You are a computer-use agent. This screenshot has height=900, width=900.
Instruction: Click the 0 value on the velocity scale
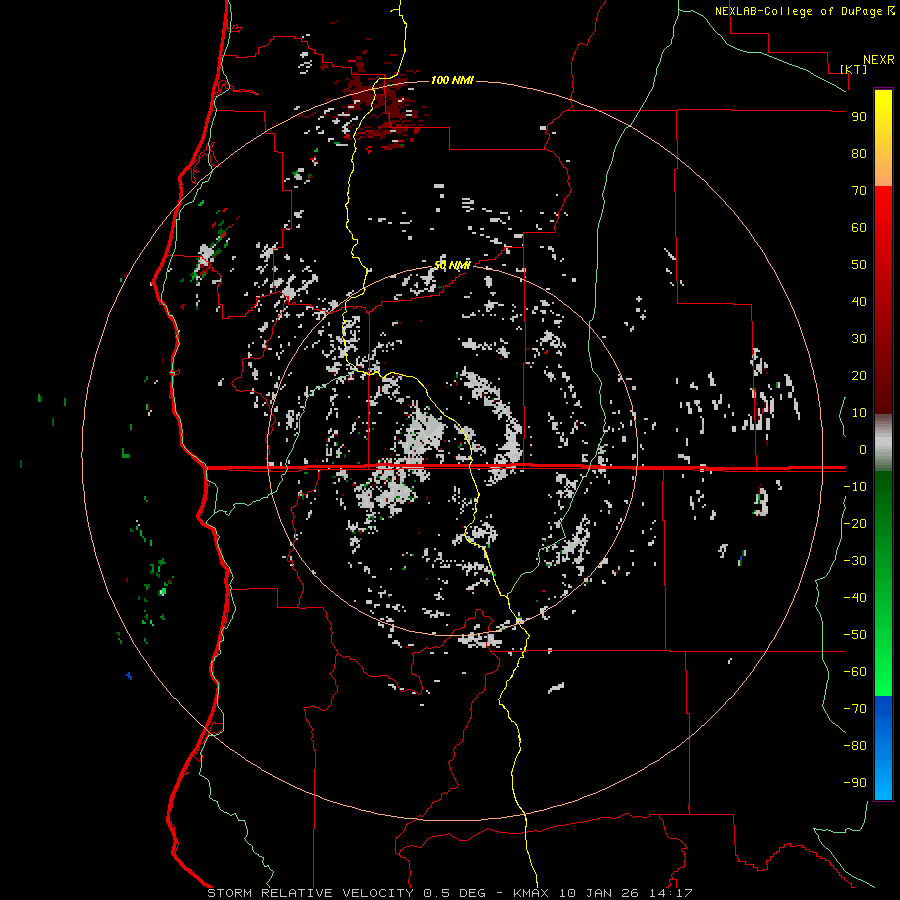[x=863, y=450]
